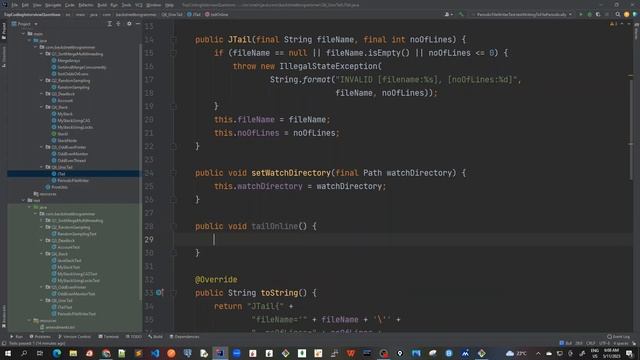Open MyStackUsingCAS class in tree
The image size is (640, 360).
(71, 120)
